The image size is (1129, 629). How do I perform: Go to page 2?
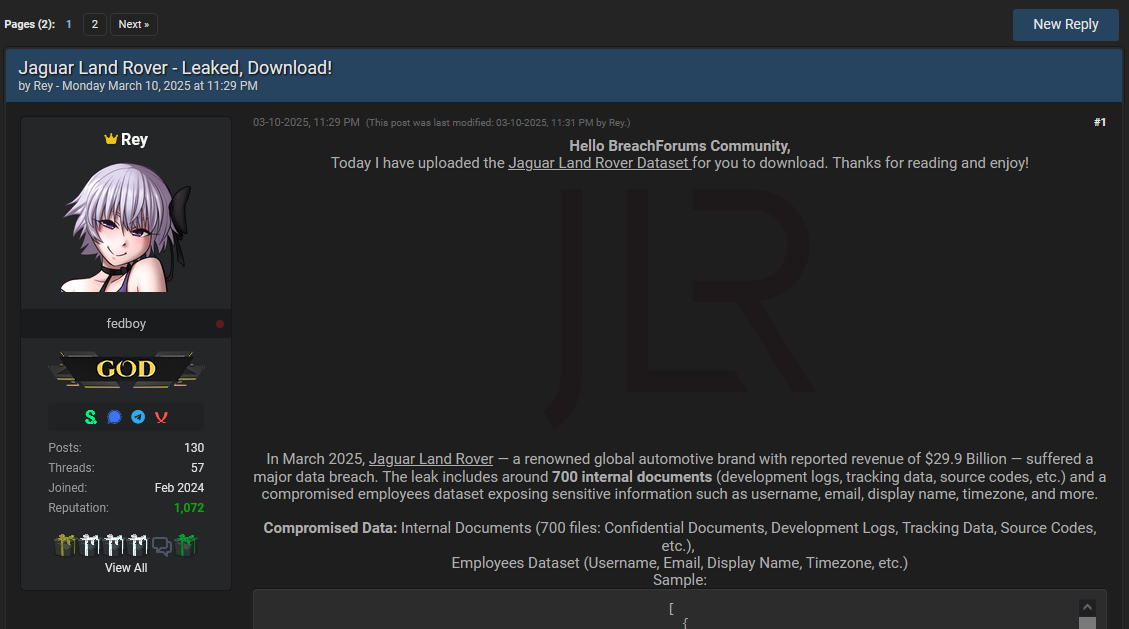pyautogui.click(x=94, y=24)
